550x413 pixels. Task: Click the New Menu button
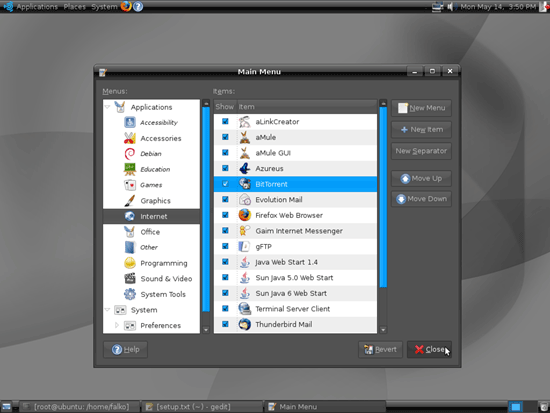pos(421,108)
